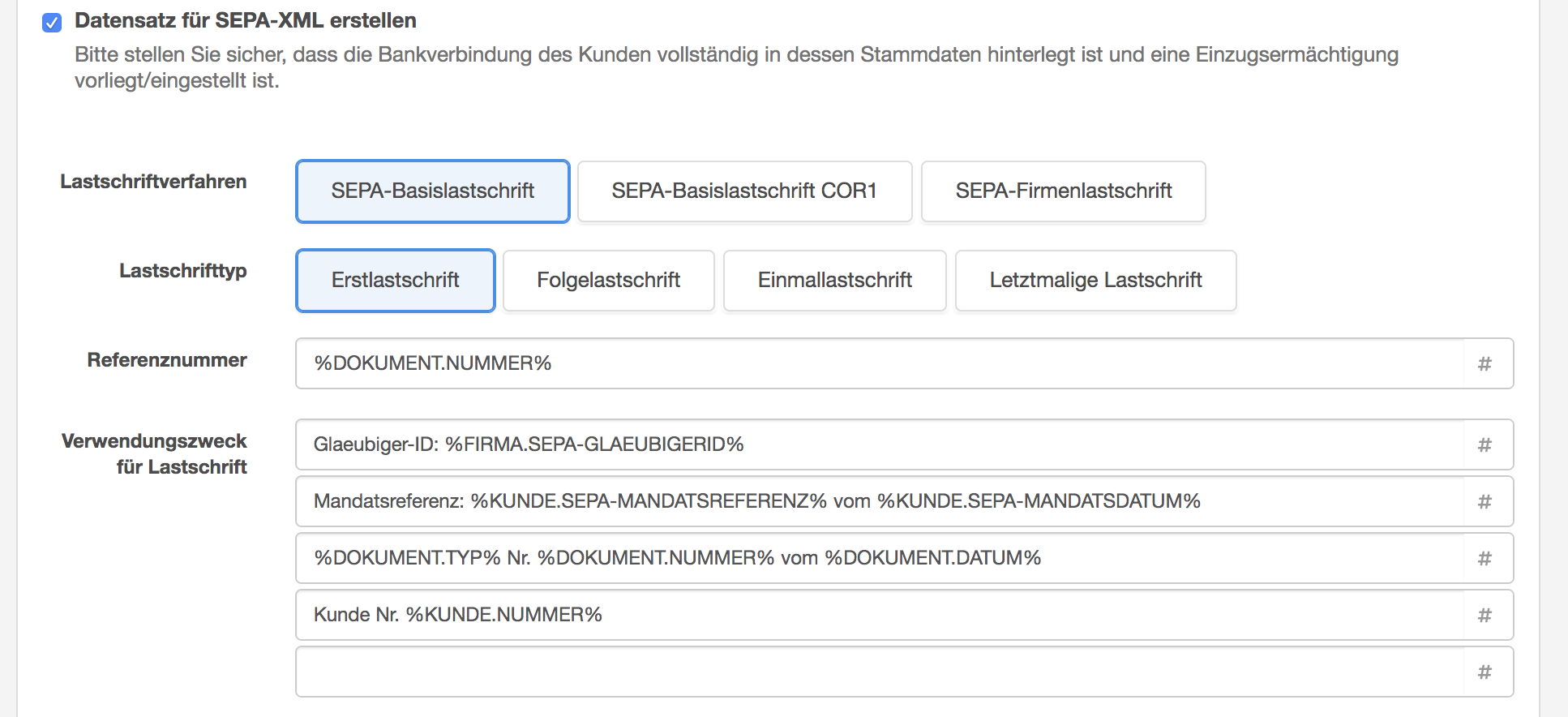Select SEPA-Basislastschrift procedure
This screenshot has height=717, width=1568.
pyautogui.click(x=433, y=191)
